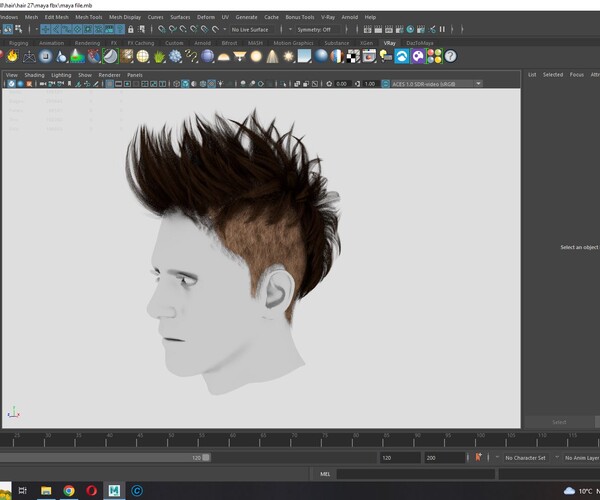Screen dimensions: 600x500
Task: Open viewport Shading menu
Action: point(34,75)
